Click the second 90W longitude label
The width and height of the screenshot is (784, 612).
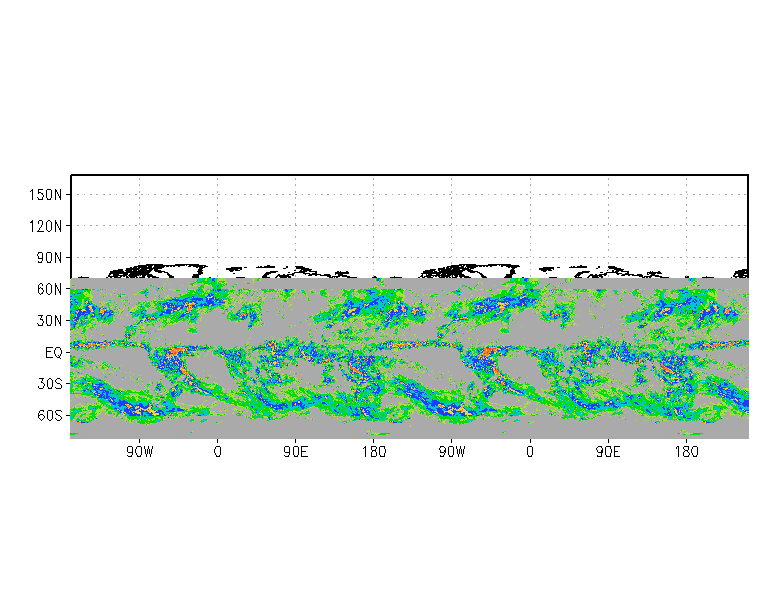(x=452, y=452)
